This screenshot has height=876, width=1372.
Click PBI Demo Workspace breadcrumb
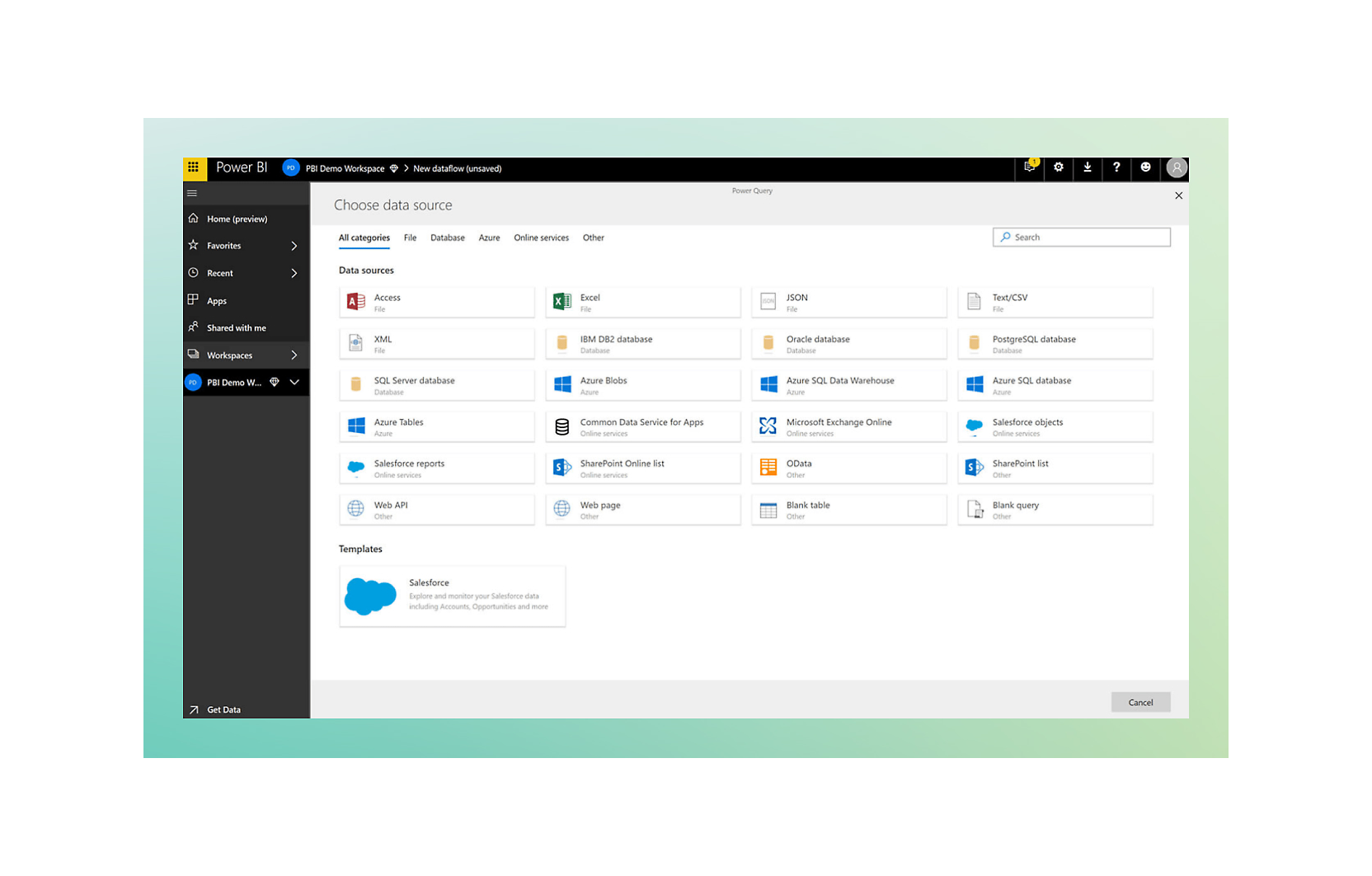345,168
